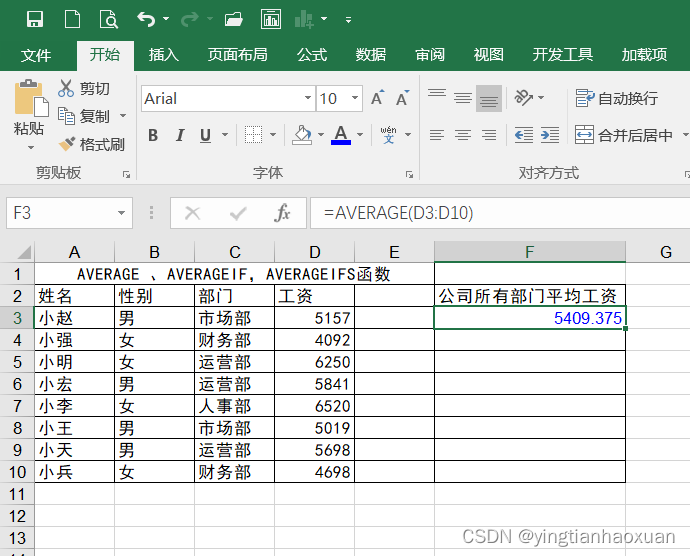Select cell containing 5409.375

coord(530,318)
